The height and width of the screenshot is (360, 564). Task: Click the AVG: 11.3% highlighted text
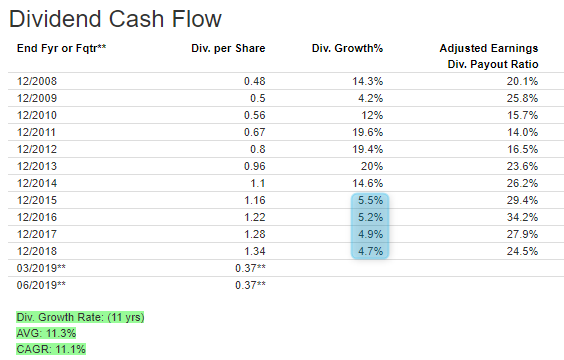click(x=46, y=333)
